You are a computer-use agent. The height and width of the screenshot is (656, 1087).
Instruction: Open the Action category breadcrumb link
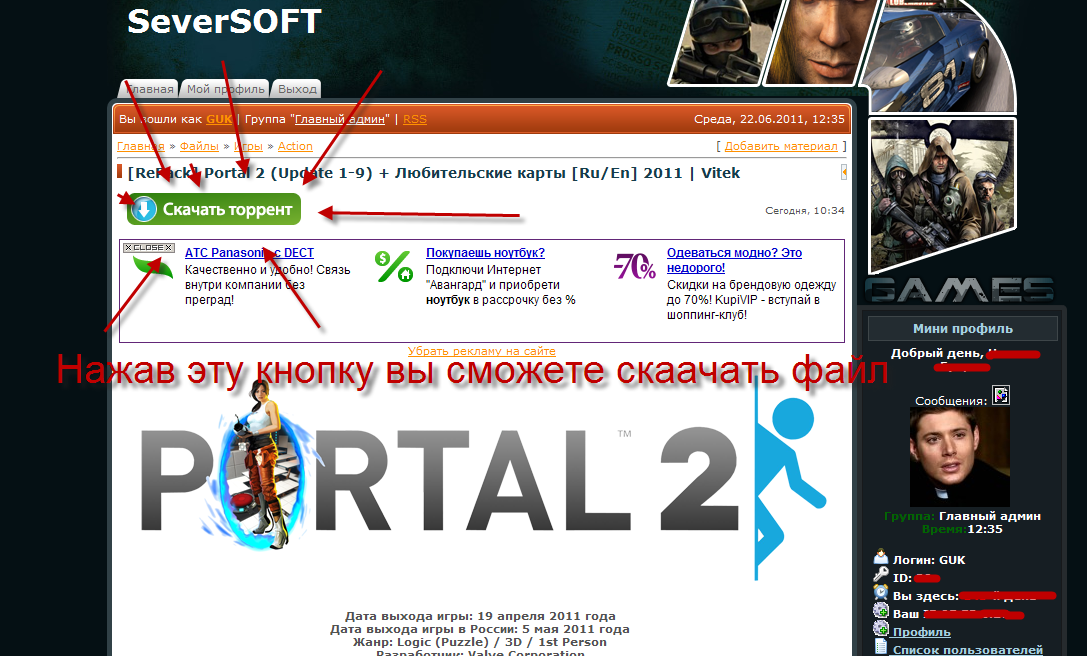point(295,146)
